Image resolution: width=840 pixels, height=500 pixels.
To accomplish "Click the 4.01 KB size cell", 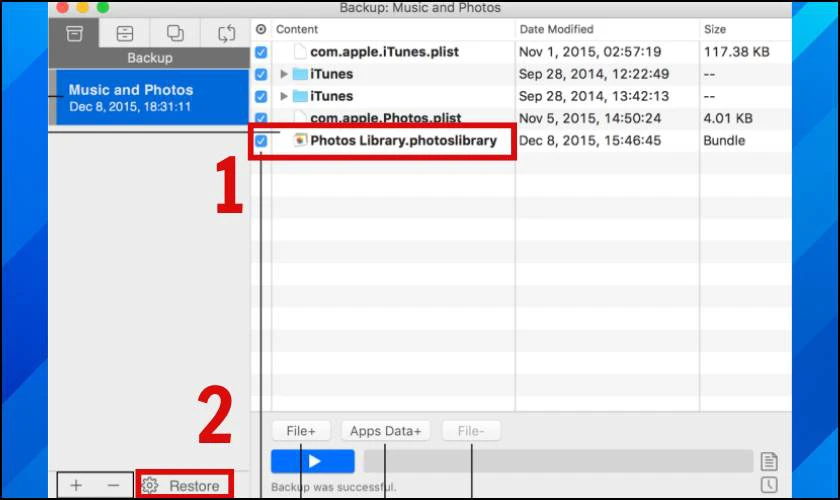I will pyautogui.click(x=728, y=118).
